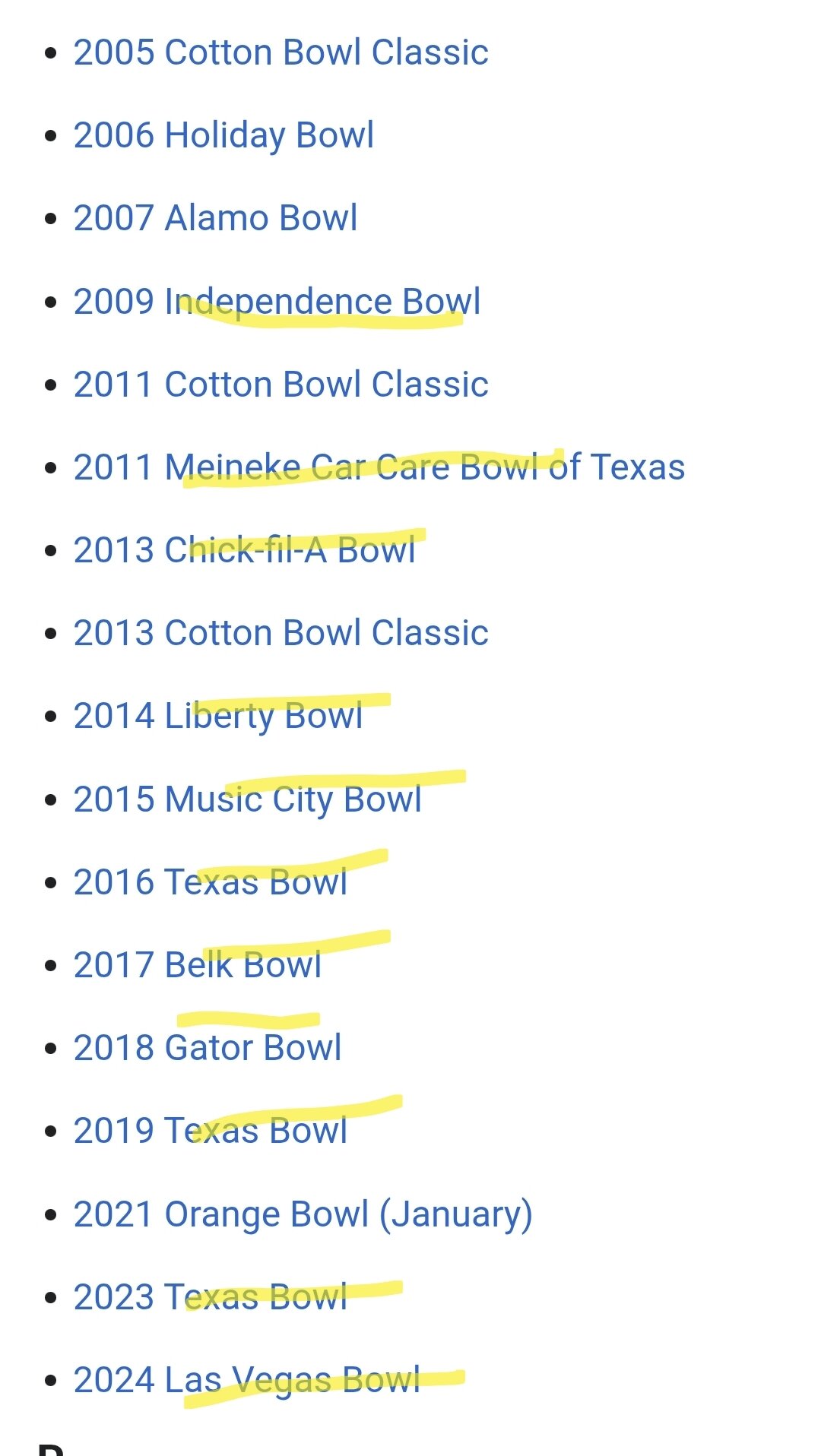The image size is (821, 1456).
Task: Tap the 2021 Orange Bowl (January) link
Action: coord(303,1214)
